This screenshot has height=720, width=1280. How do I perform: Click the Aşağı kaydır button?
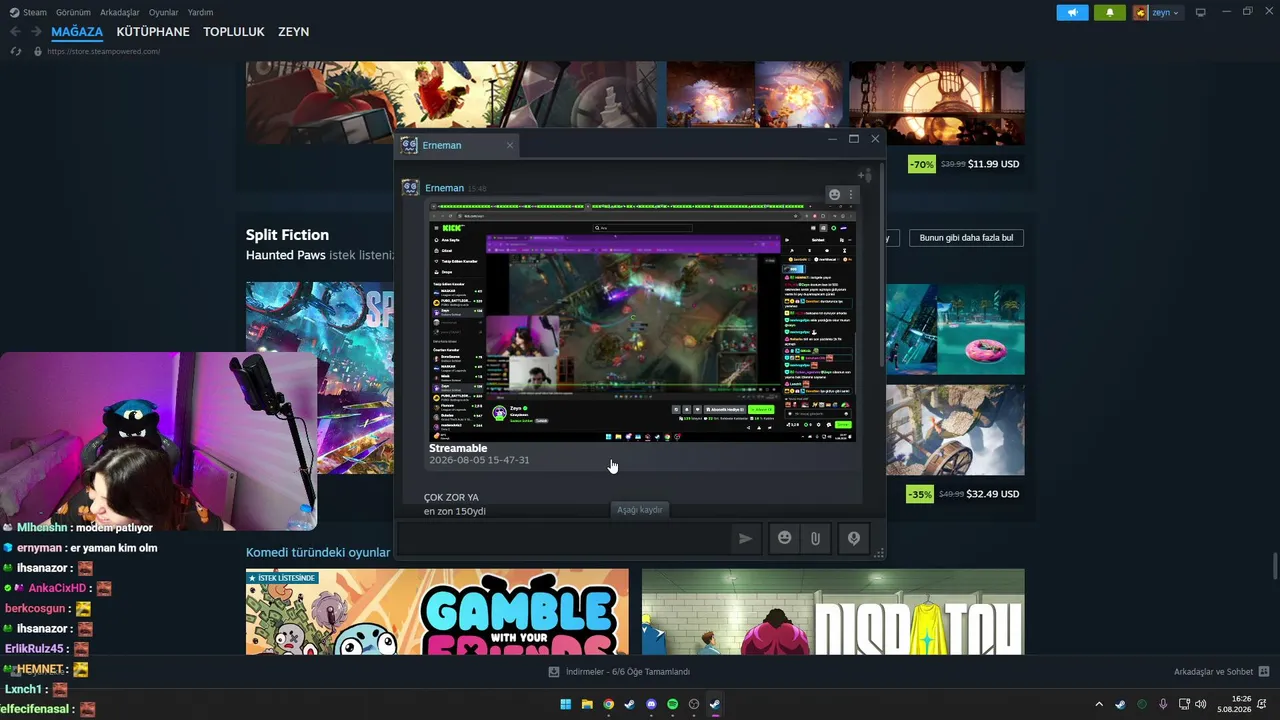(640, 510)
